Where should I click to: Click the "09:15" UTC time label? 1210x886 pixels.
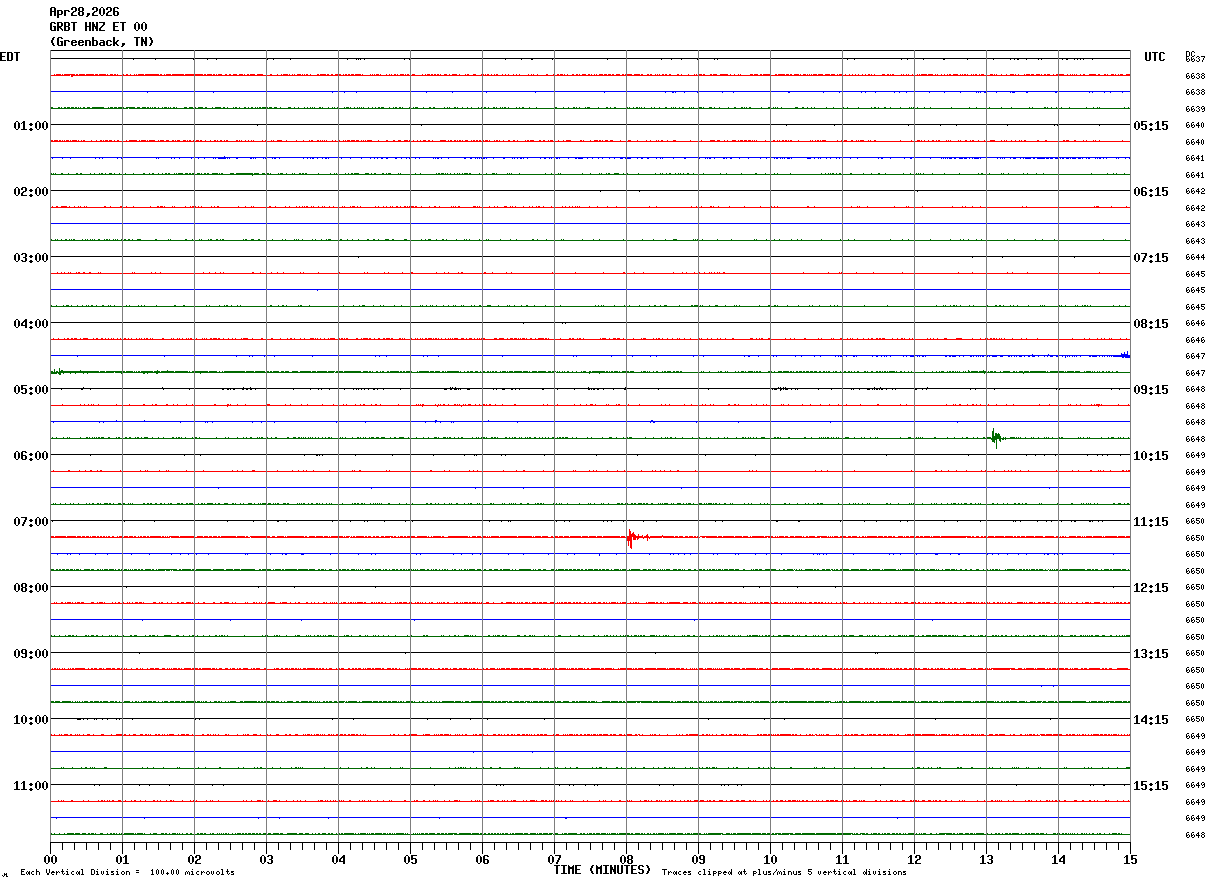[1151, 390]
